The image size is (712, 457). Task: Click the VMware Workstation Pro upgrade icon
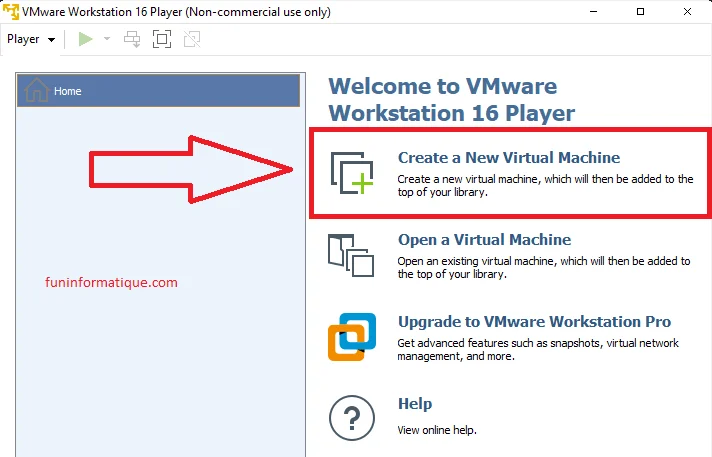(x=352, y=337)
